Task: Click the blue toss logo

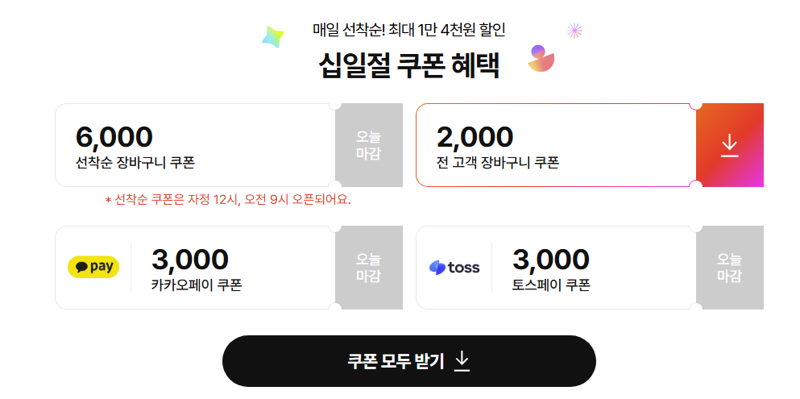Action: click(455, 267)
